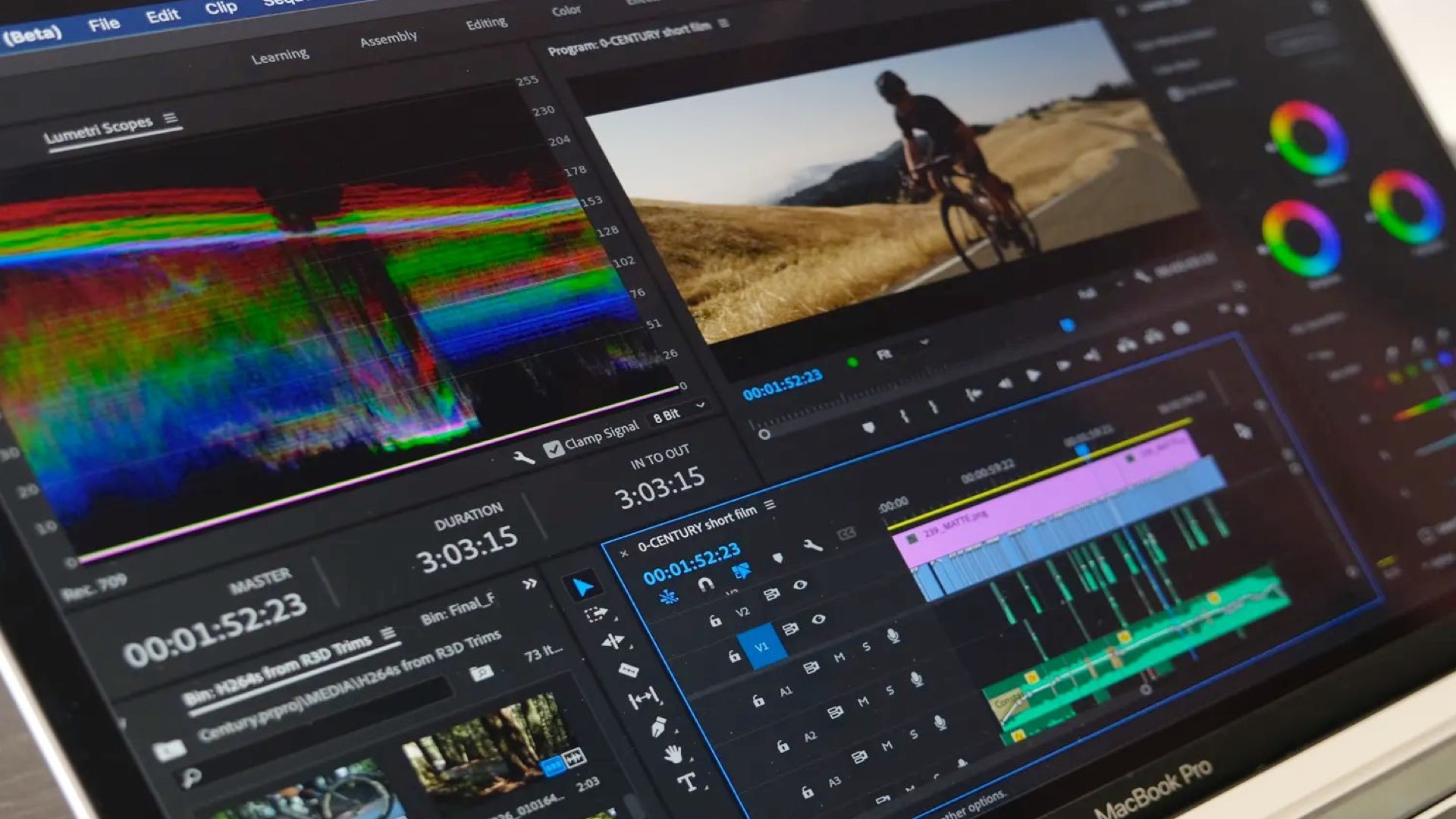Open the H264s bin panel menu
The image size is (1456, 819).
pyautogui.click(x=388, y=632)
